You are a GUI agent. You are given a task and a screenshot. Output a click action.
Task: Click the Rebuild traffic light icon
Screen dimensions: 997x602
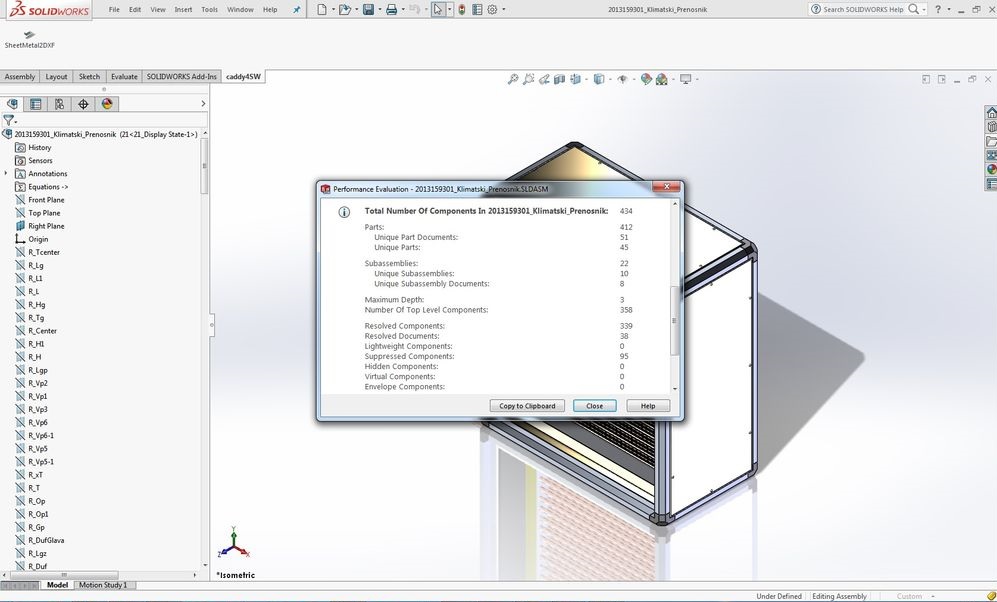tap(461, 9)
